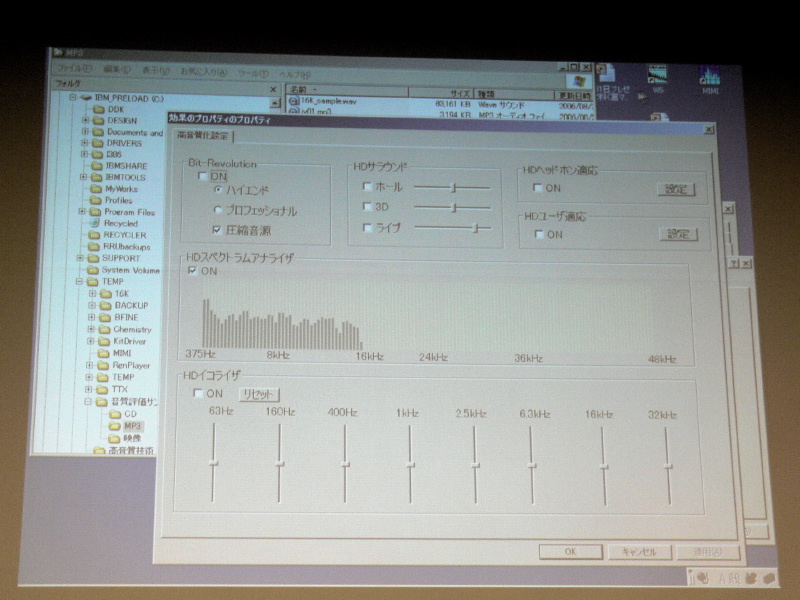
Task: Expand the DRIVERS folder node
Action: [x=85, y=143]
